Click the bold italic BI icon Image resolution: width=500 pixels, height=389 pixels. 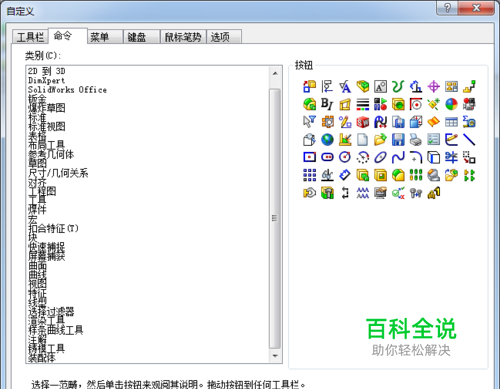coord(327,104)
